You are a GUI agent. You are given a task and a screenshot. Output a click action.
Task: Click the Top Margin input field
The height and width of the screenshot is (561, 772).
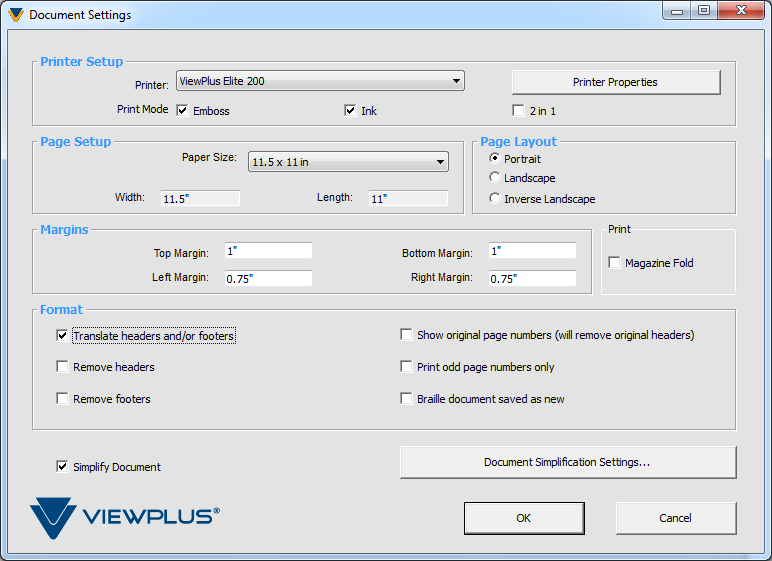point(267,251)
